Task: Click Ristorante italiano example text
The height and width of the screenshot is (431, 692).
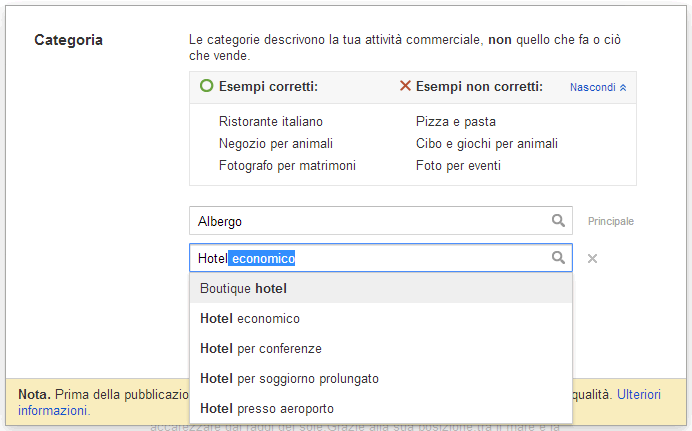Action: 270,121
